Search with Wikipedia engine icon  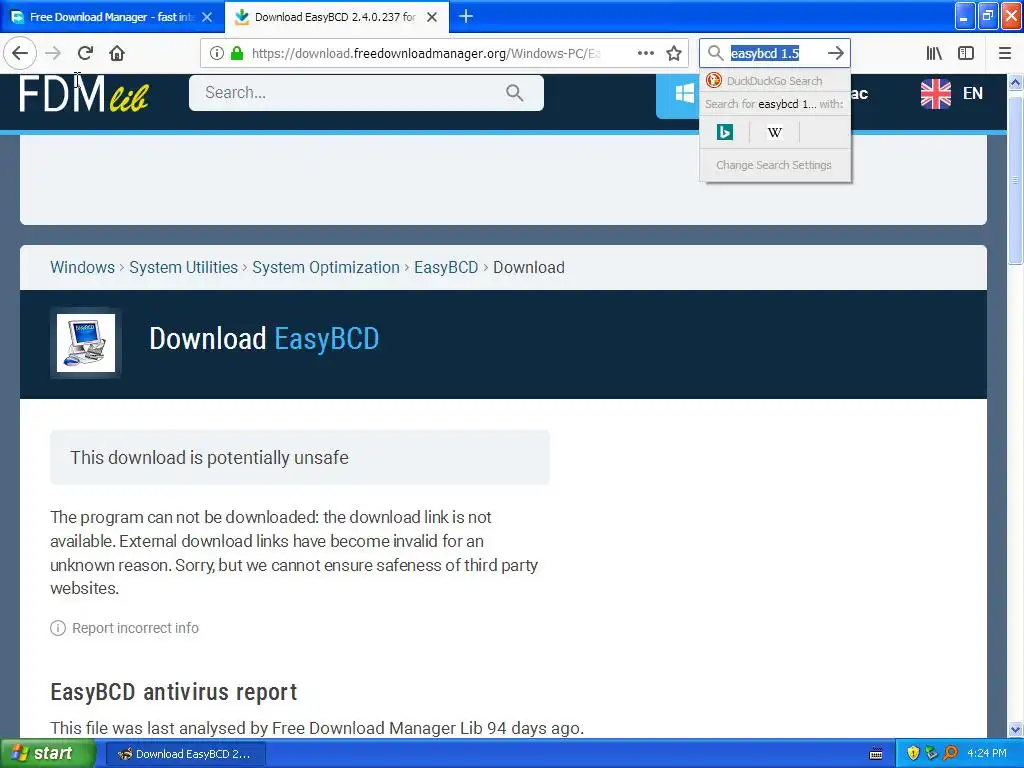[775, 132]
